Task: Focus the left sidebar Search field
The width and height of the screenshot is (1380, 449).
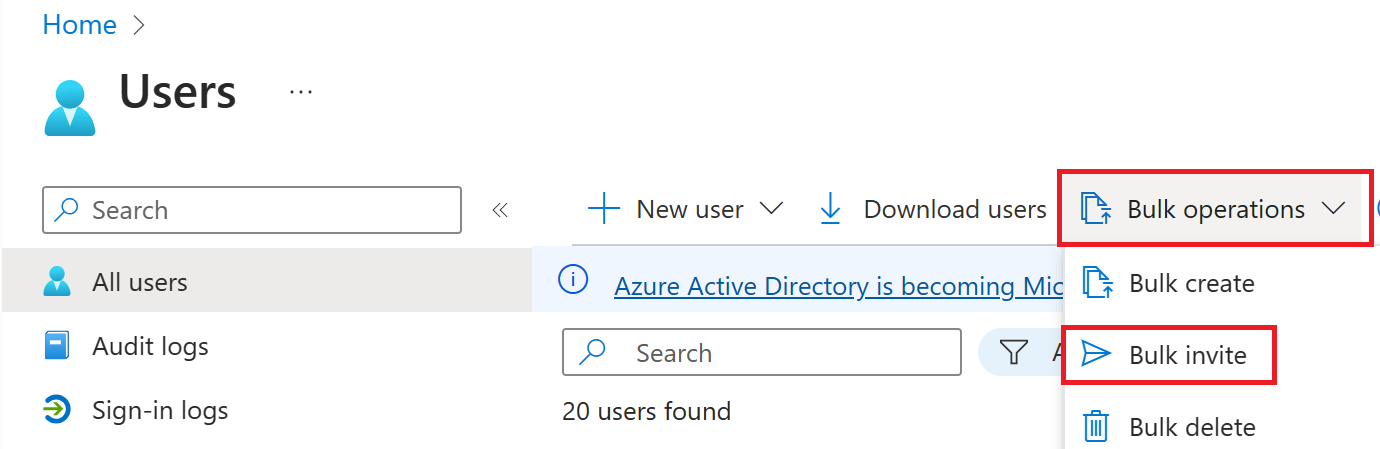Action: [x=252, y=210]
